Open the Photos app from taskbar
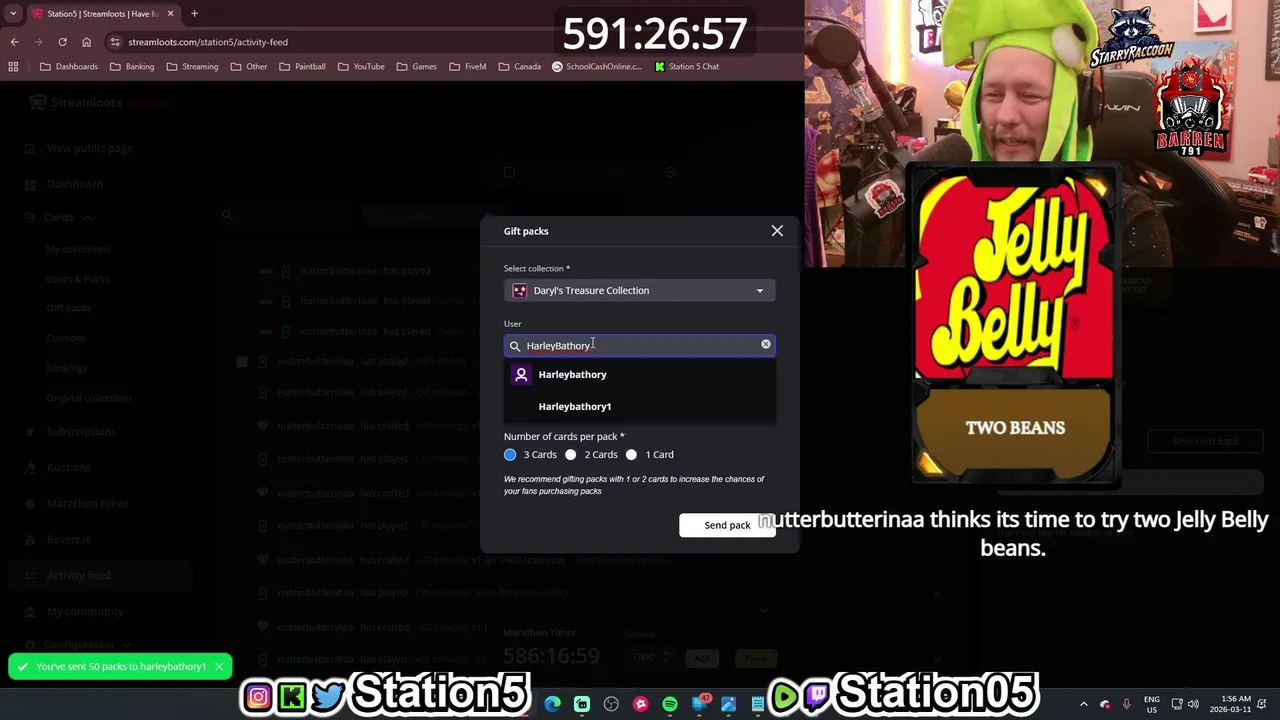The image size is (1280, 720). click(728, 704)
